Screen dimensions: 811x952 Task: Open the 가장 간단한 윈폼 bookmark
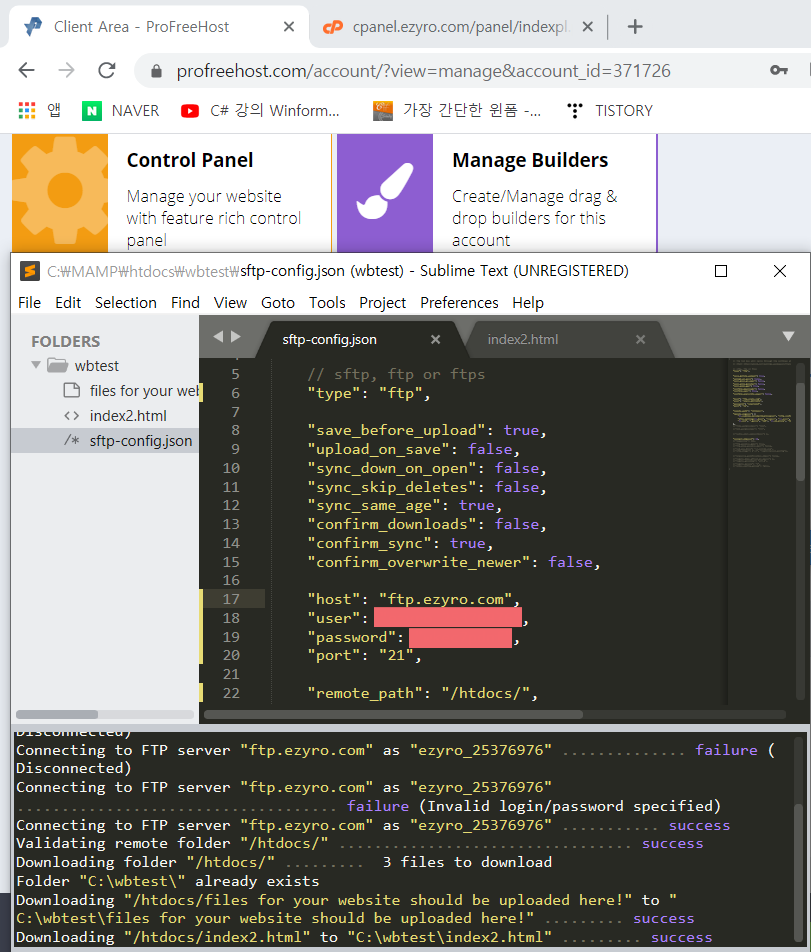(456, 110)
